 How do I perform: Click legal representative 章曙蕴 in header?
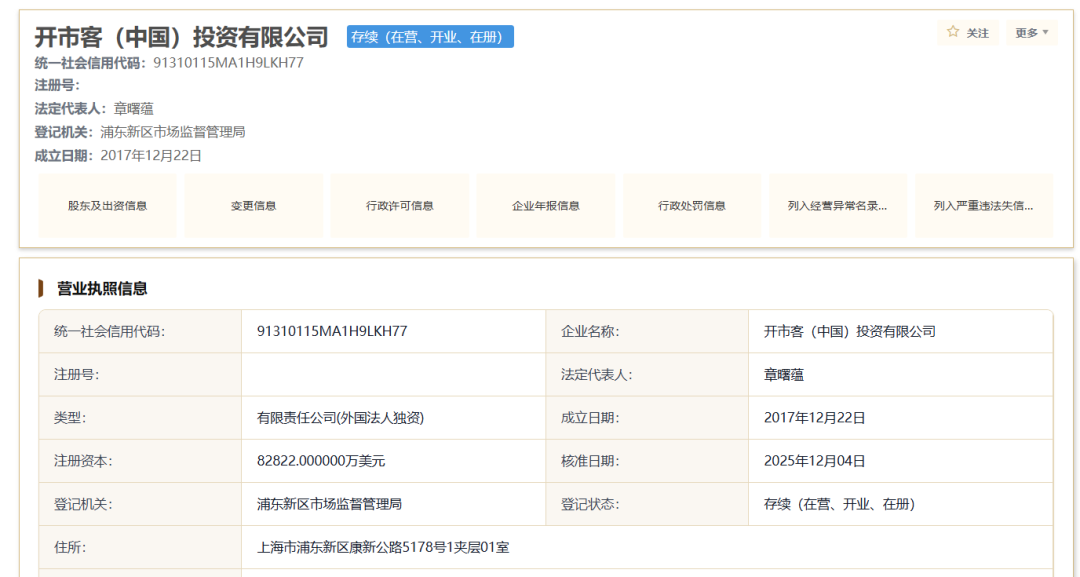133,108
